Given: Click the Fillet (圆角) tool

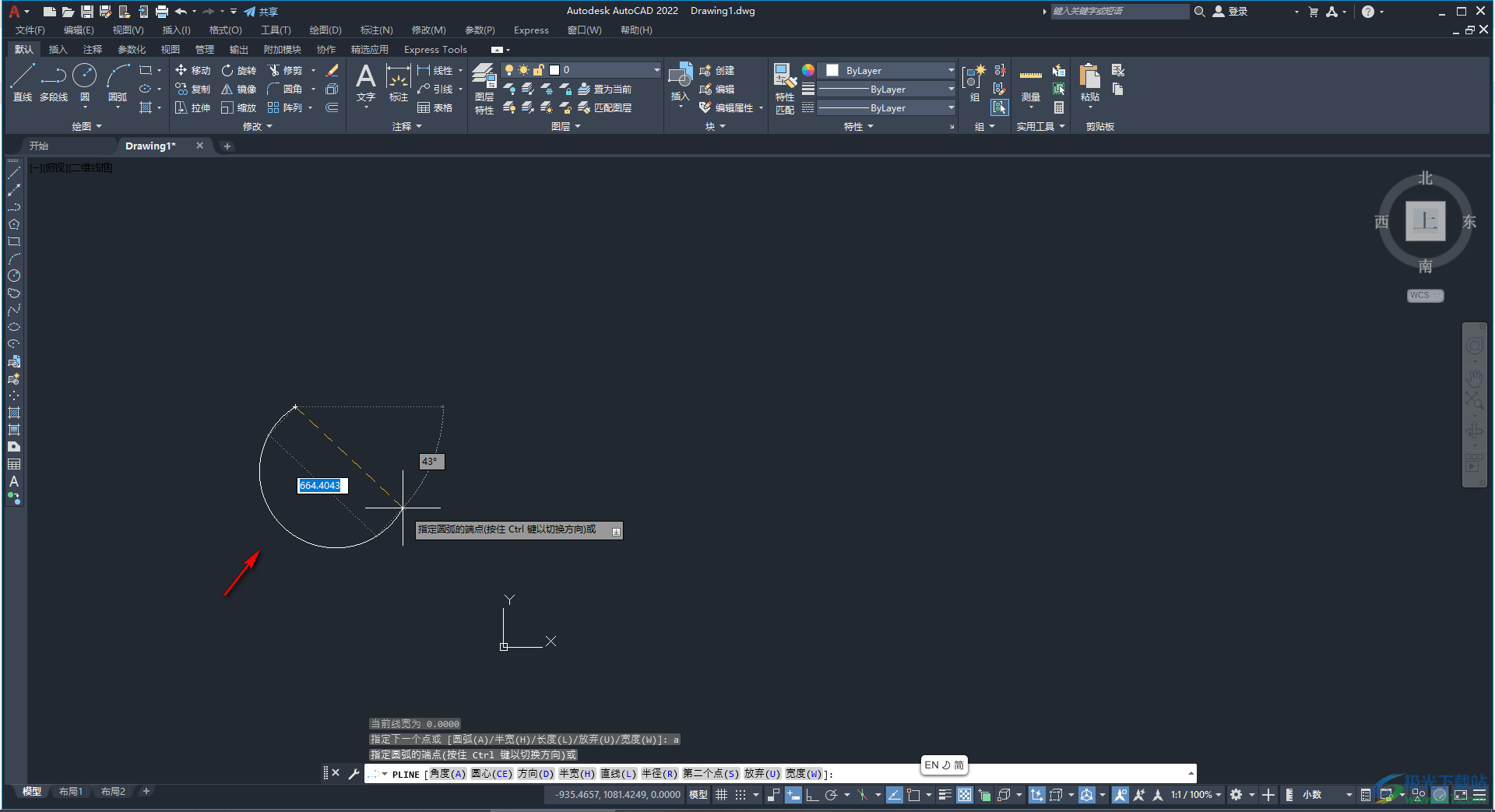Looking at the screenshot, I should click(285, 89).
